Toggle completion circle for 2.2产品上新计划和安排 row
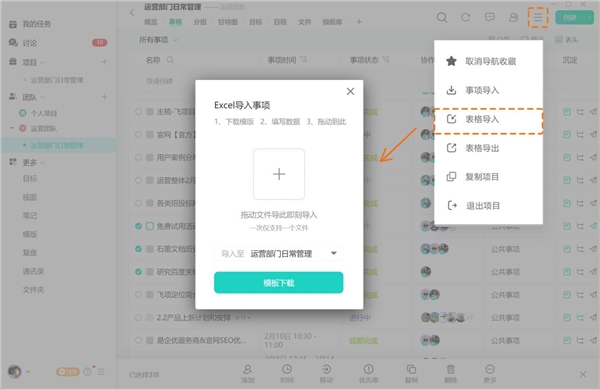The height and width of the screenshot is (389, 600). pos(139,317)
